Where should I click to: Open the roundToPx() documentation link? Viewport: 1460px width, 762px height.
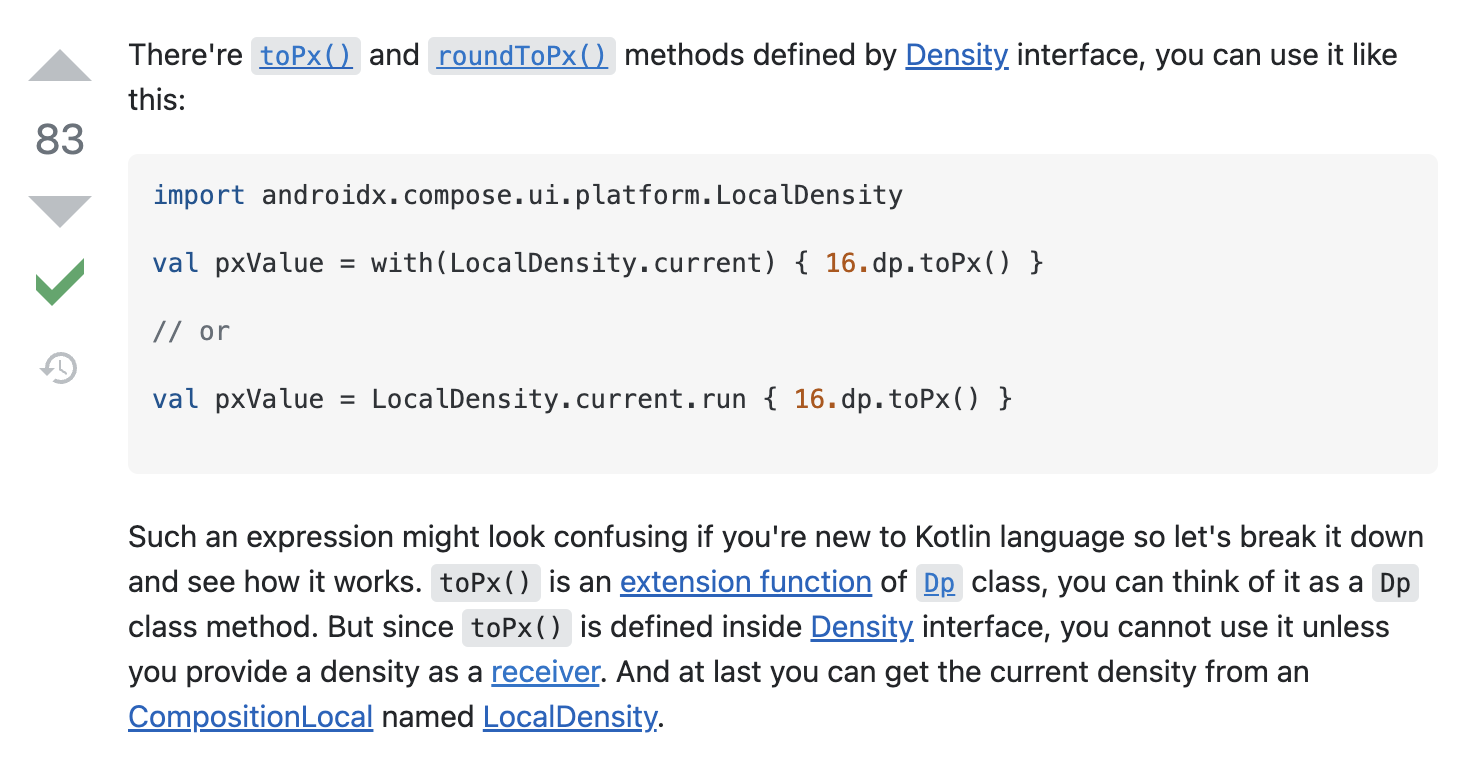point(522,55)
